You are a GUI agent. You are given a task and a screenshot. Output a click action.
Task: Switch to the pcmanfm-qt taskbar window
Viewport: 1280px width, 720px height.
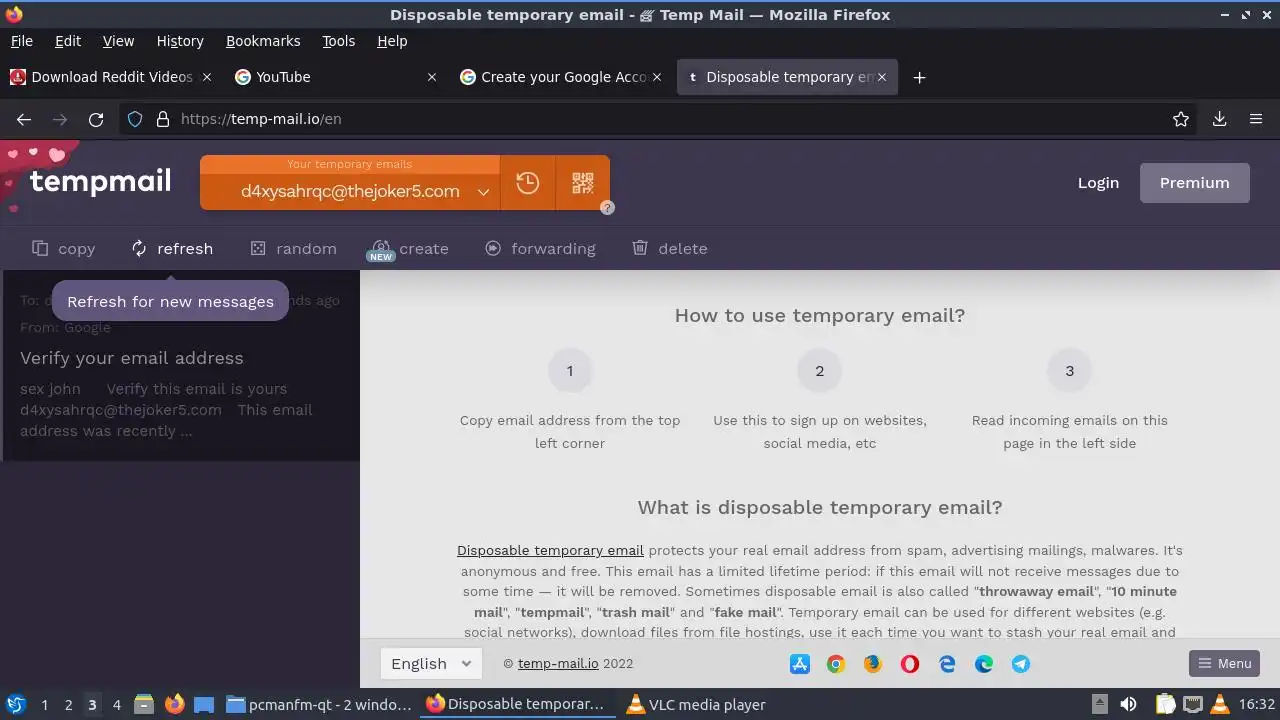coord(319,704)
